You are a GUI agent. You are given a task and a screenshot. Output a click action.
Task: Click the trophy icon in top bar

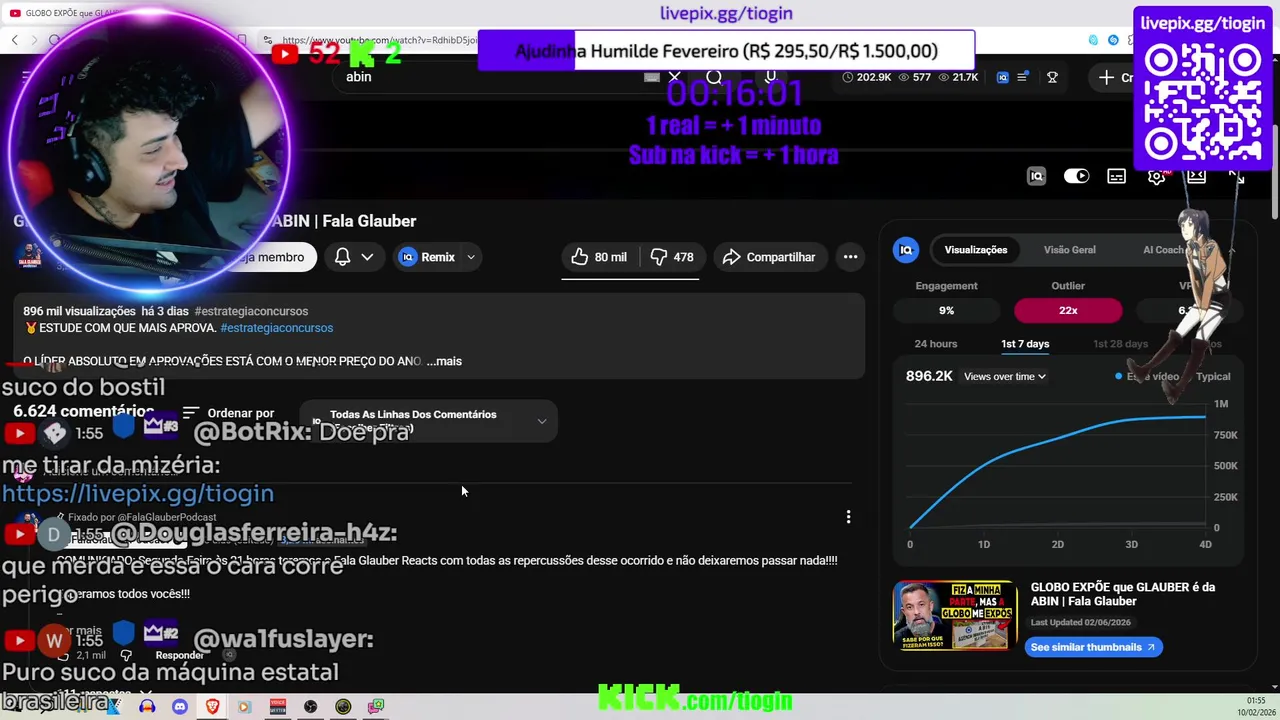click(x=1052, y=77)
